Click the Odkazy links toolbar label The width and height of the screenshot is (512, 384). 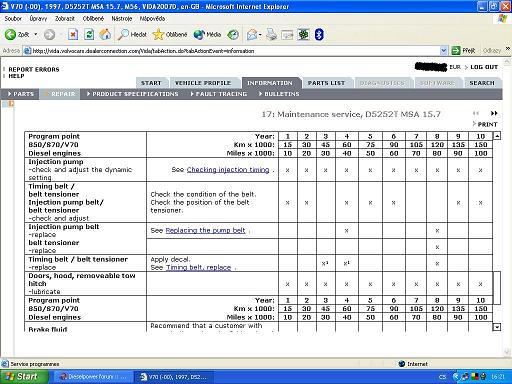492,51
